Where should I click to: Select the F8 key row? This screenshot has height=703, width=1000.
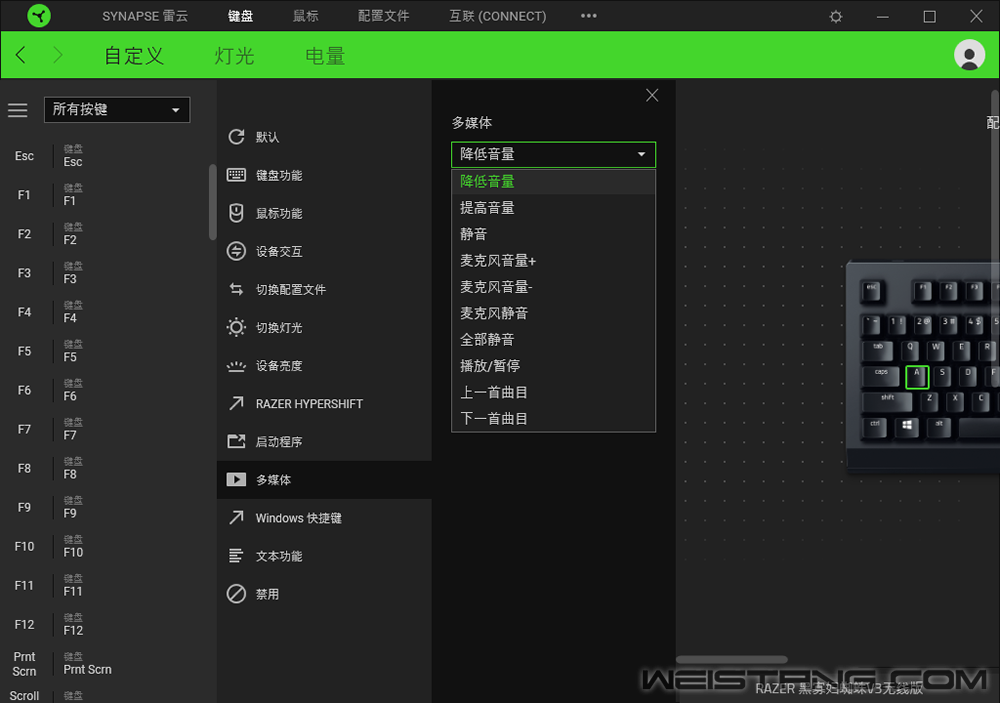pyautogui.click(x=105, y=468)
